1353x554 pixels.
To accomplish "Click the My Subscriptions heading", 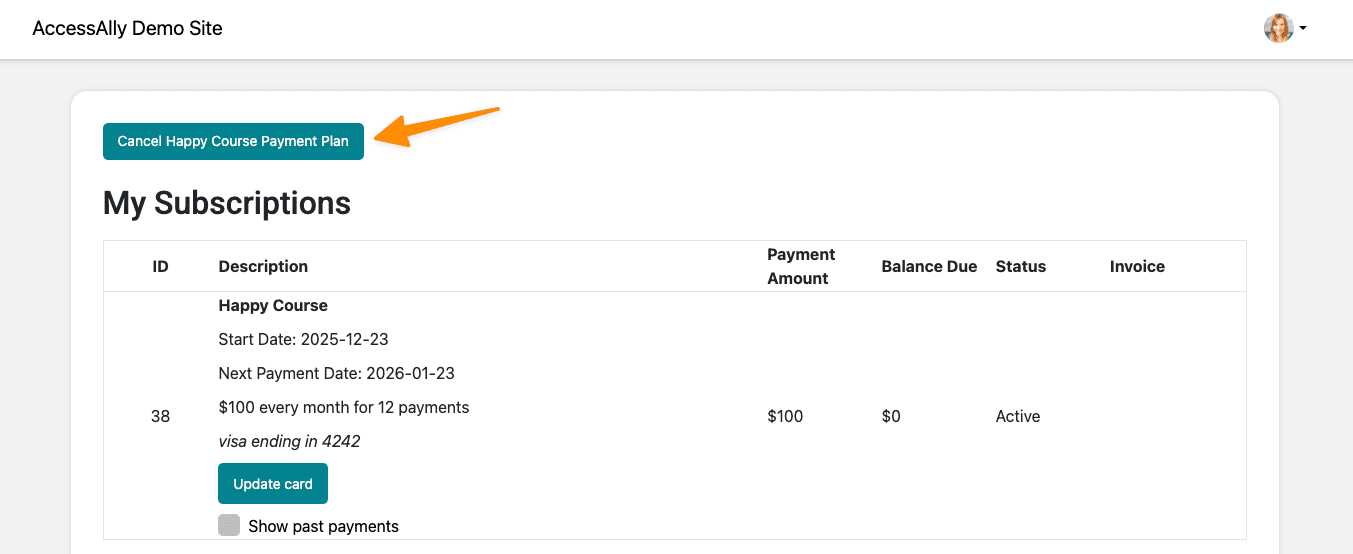I will click(x=227, y=203).
